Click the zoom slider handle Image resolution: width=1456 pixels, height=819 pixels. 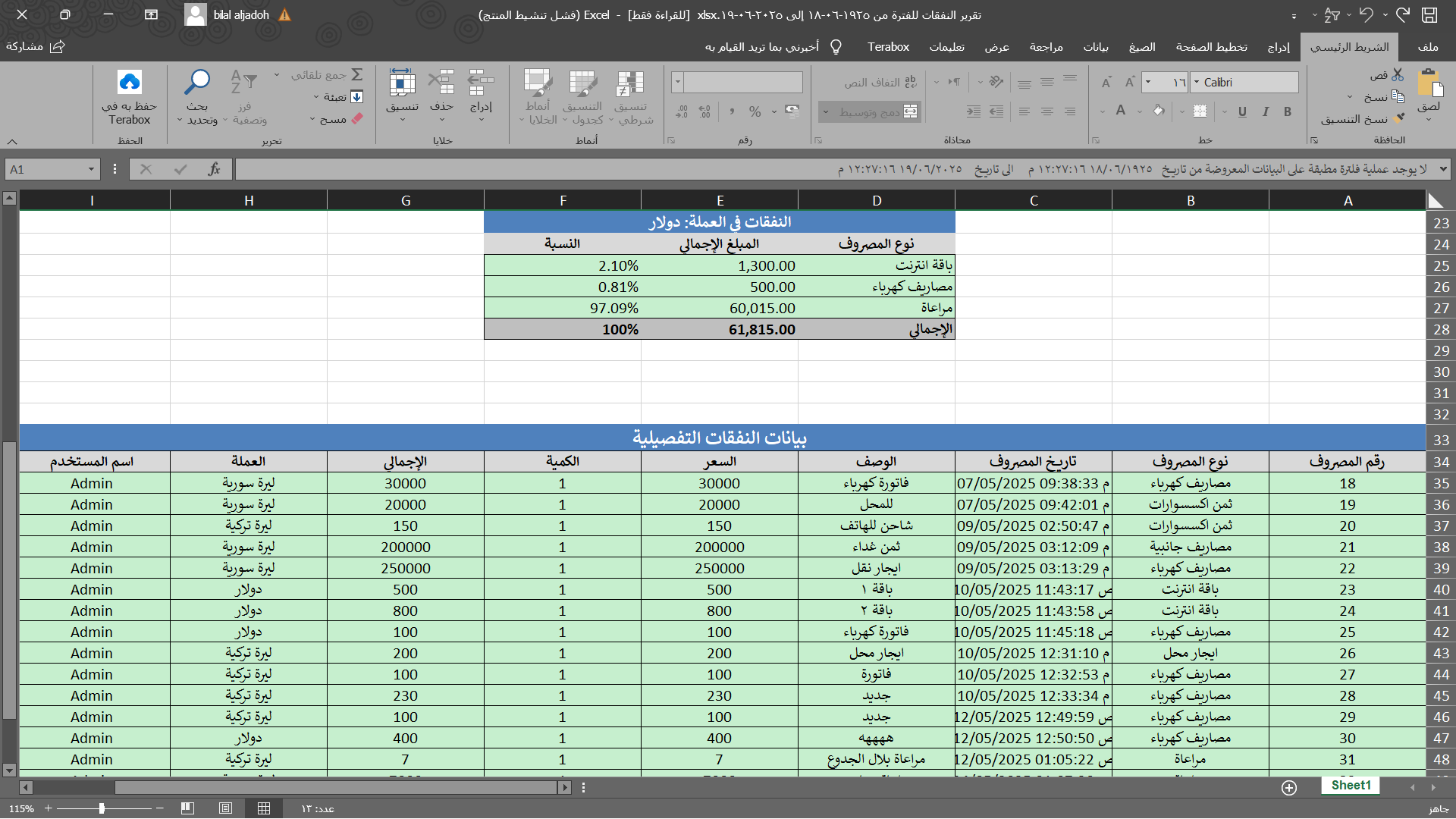pos(102,808)
